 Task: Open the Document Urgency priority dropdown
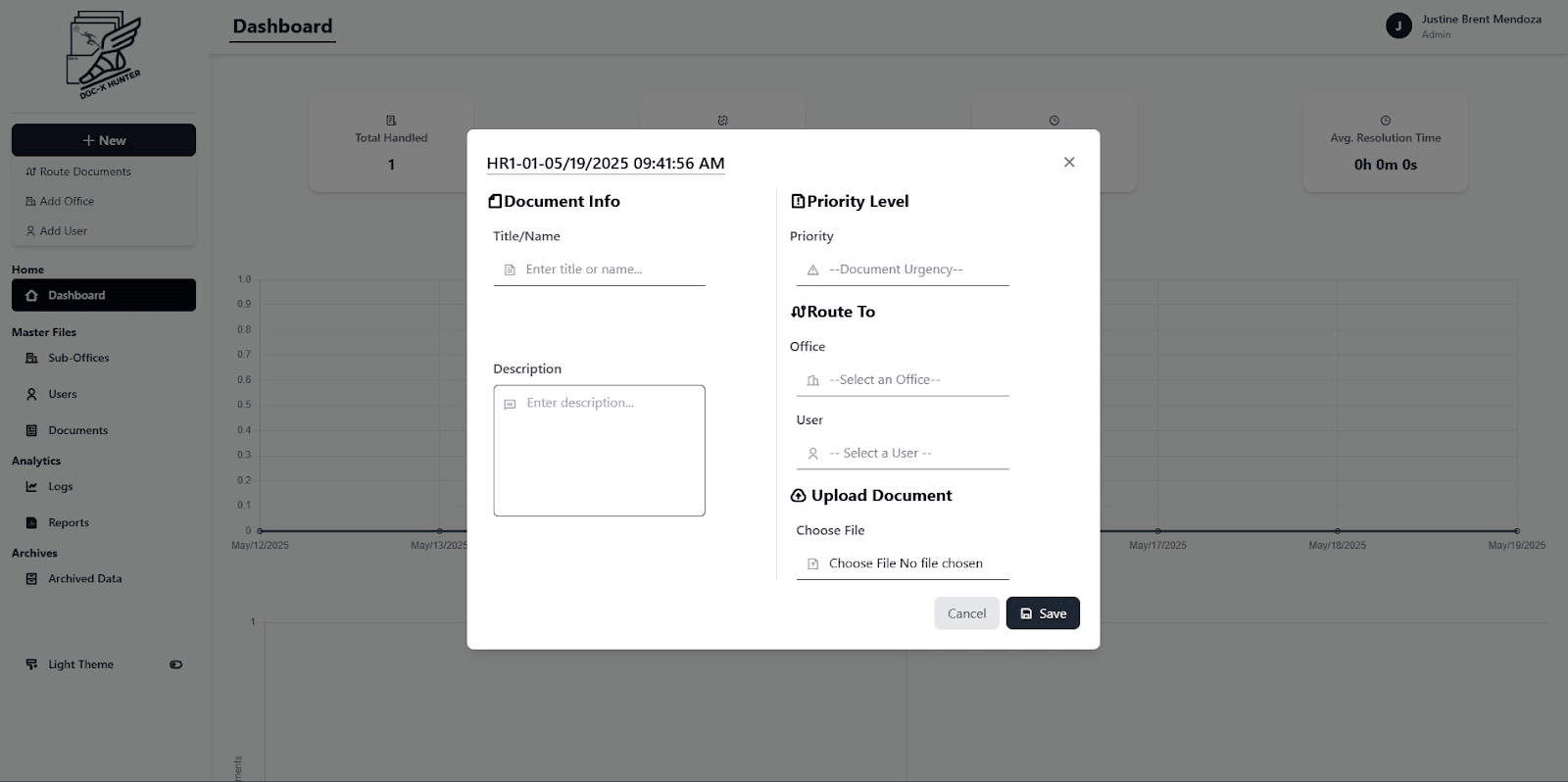click(903, 269)
